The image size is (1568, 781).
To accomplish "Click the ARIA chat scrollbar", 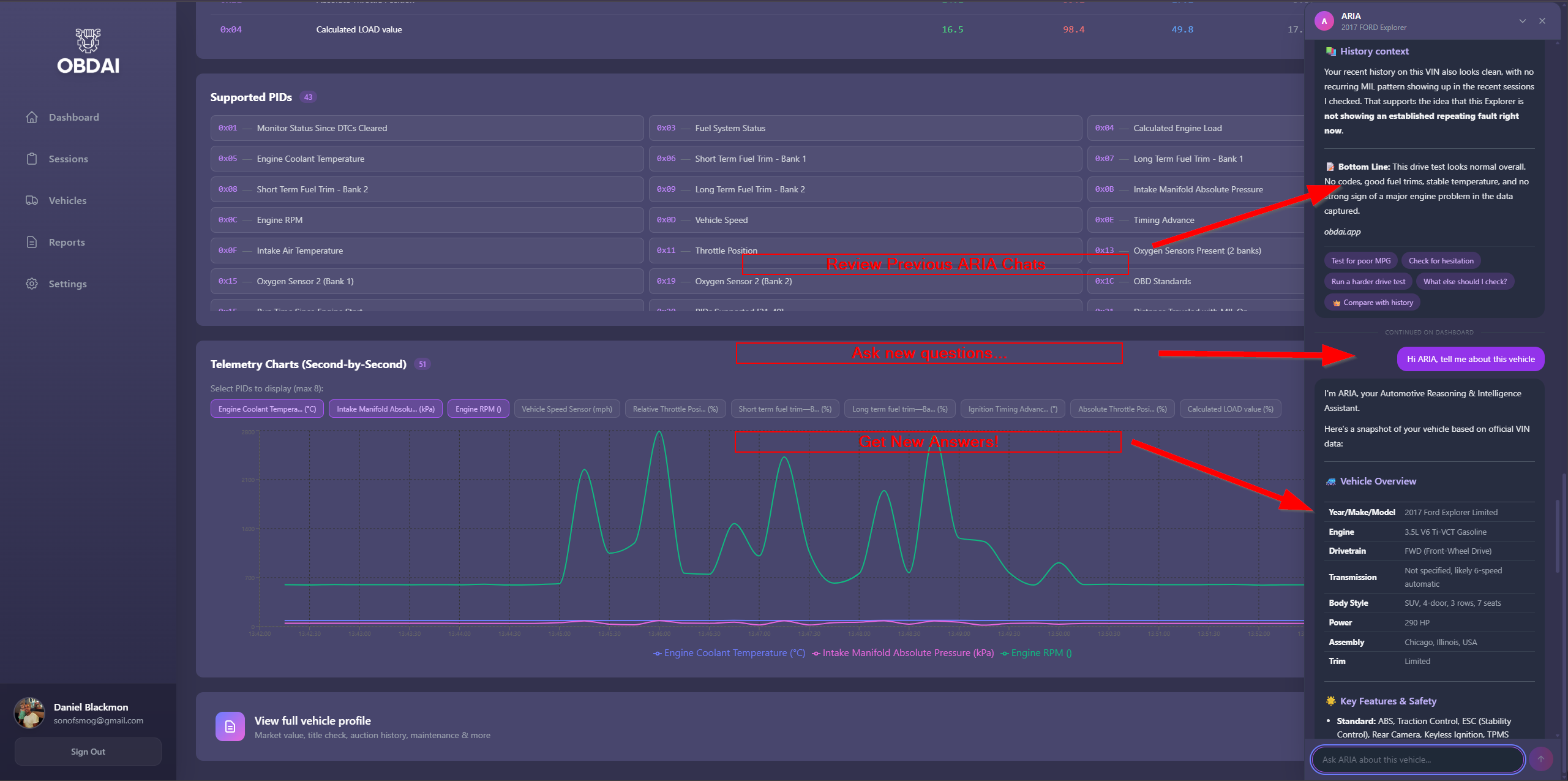I will click(1558, 536).
